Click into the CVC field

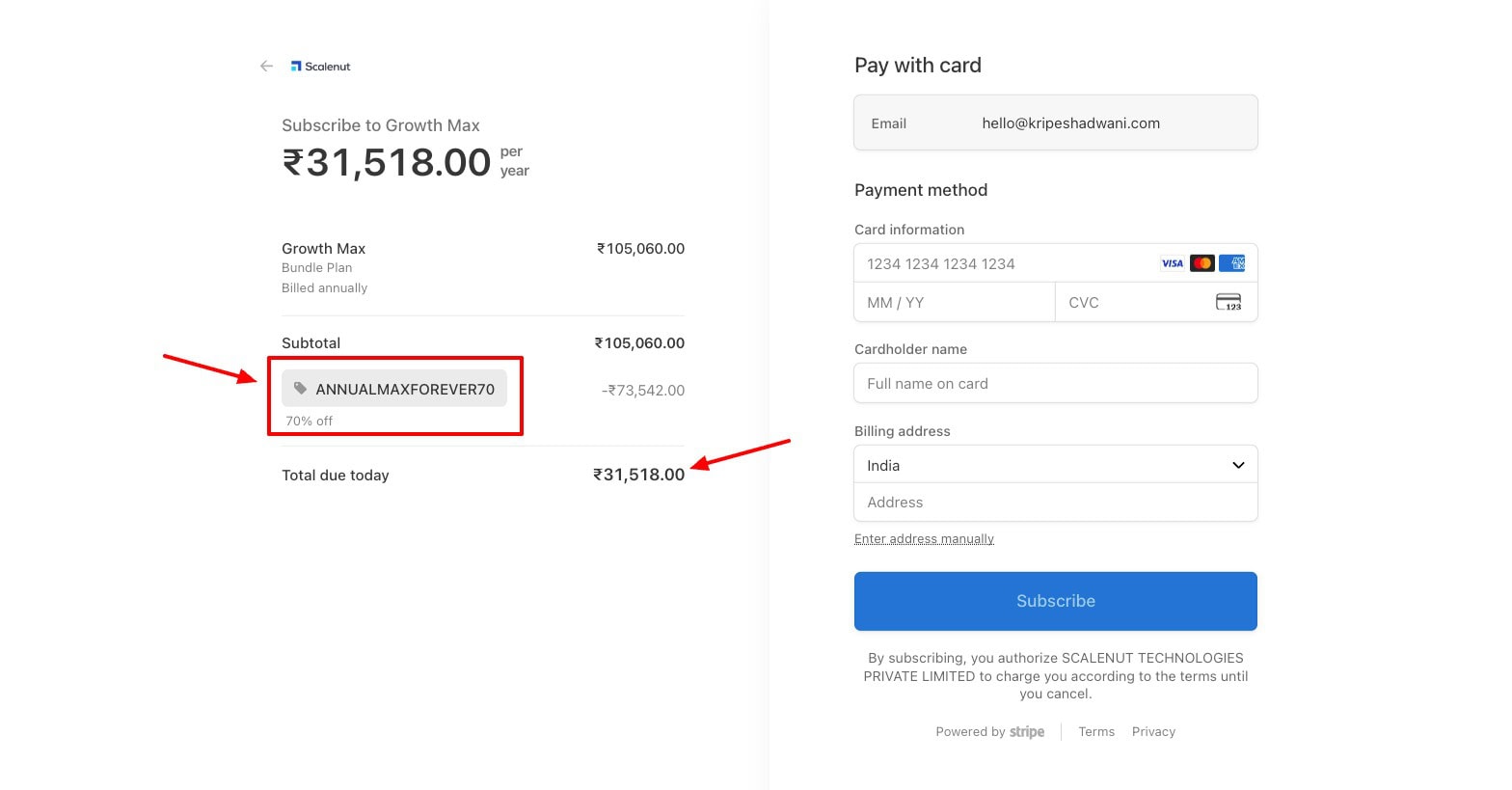pyautogui.click(x=1133, y=303)
